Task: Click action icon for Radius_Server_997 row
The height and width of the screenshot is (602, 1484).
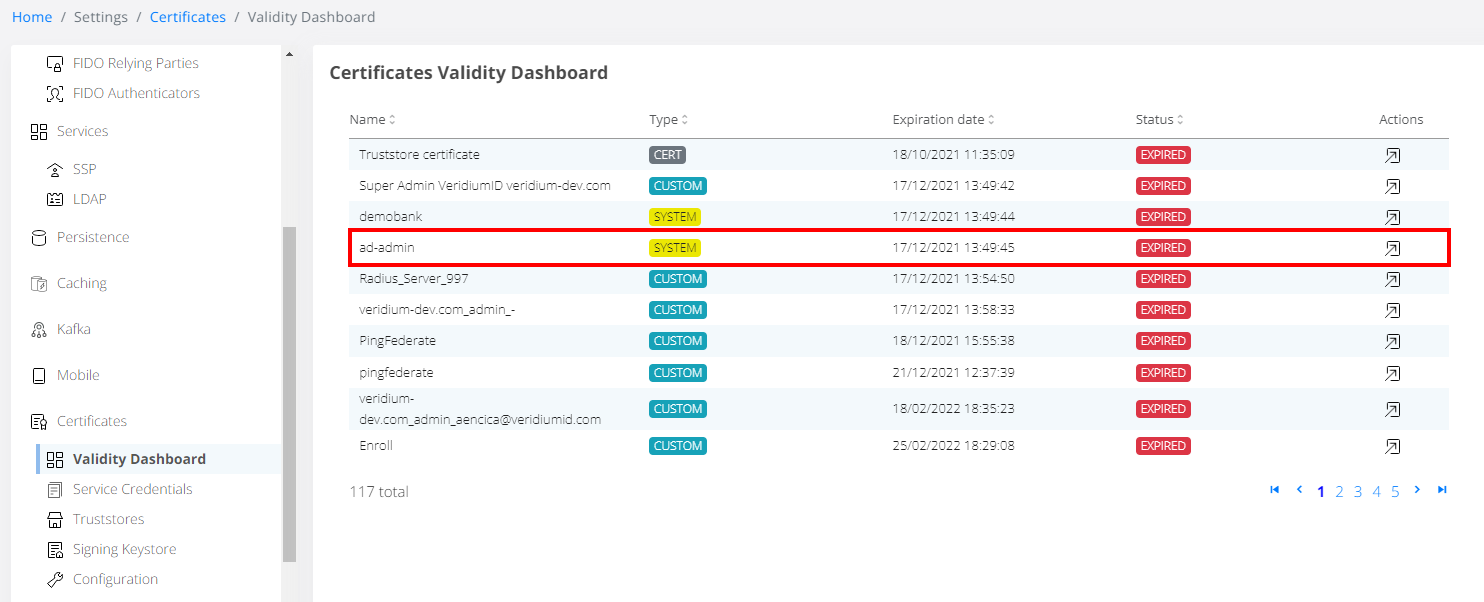Action: [x=1392, y=280]
